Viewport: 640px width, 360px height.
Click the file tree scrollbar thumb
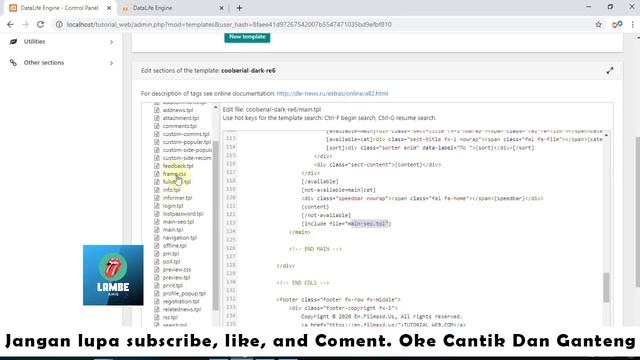216,225
